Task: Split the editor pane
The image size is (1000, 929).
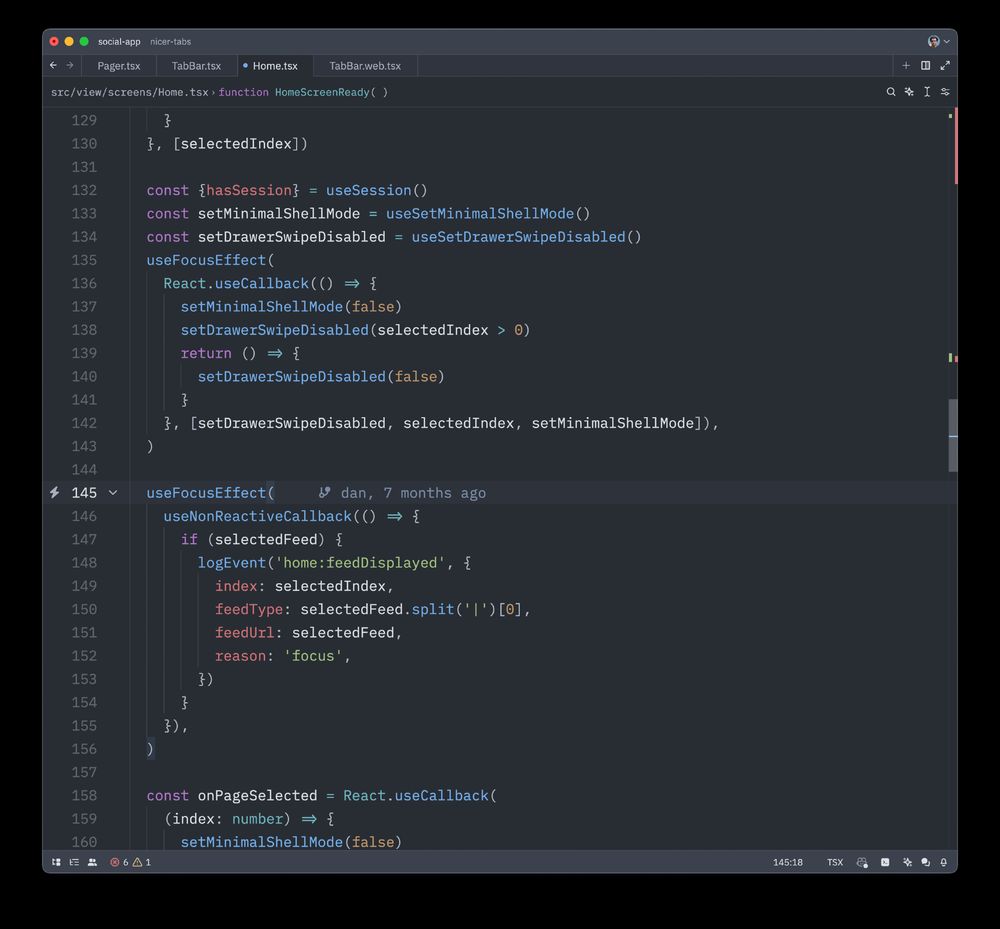Action: (x=925, y=65)
